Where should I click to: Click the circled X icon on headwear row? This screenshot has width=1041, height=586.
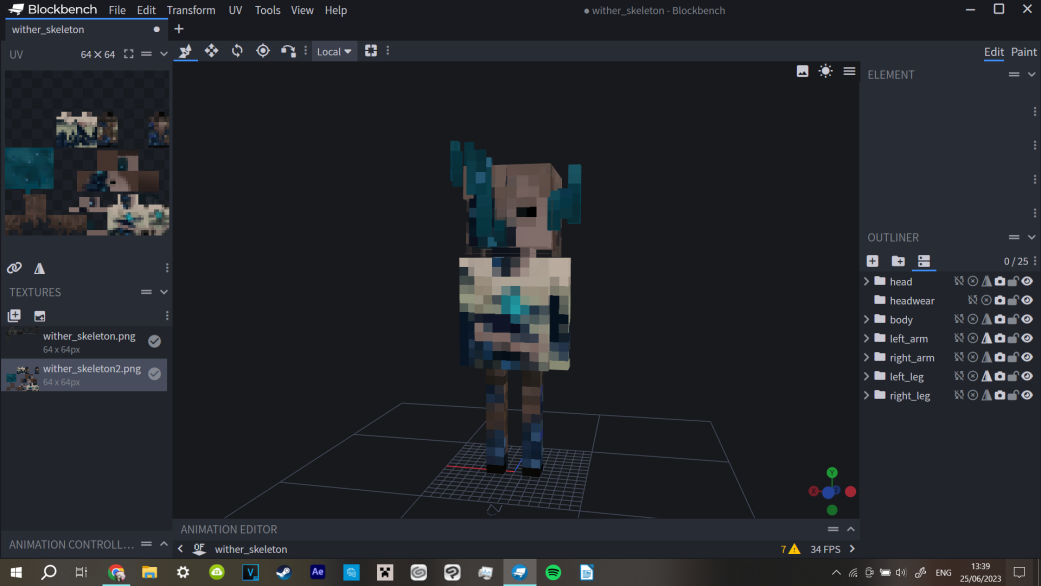pos(987,301)
